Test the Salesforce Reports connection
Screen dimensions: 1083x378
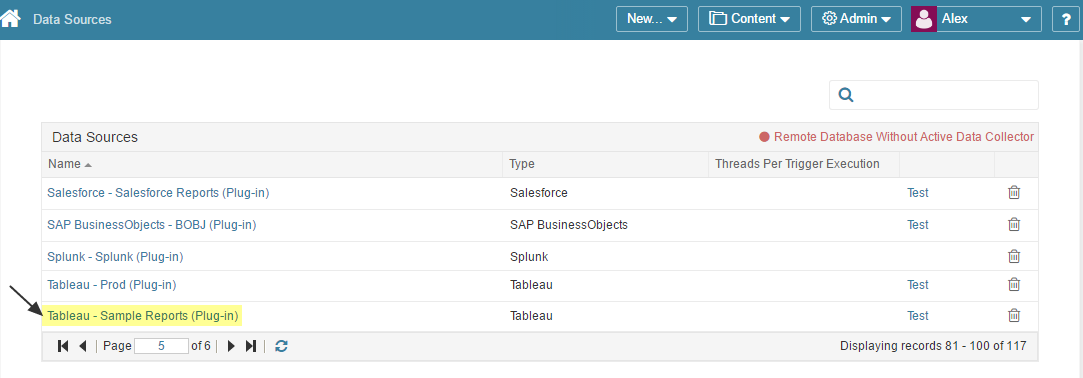tap(918, 193)
